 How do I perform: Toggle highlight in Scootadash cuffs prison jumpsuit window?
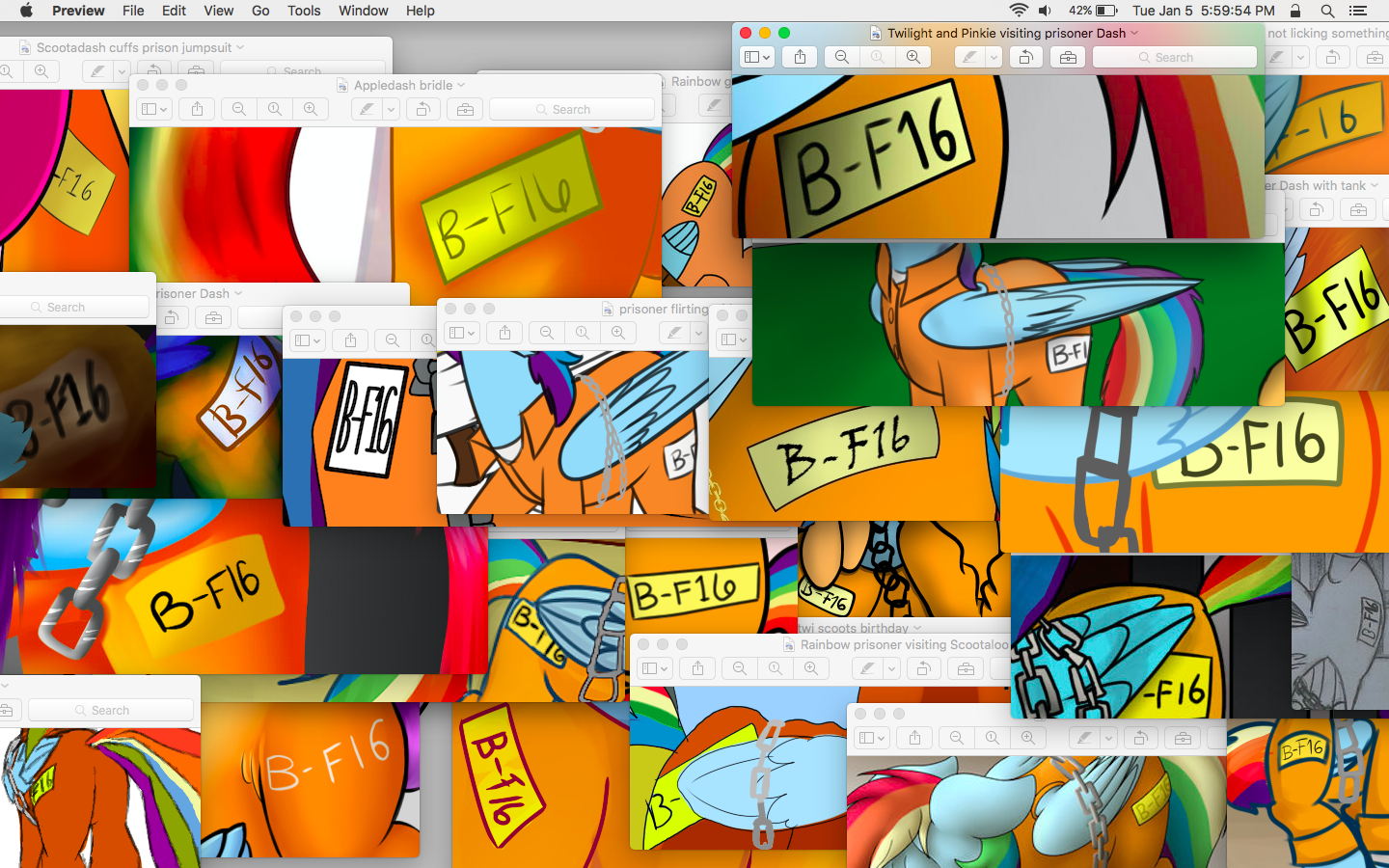pos(97,71)
